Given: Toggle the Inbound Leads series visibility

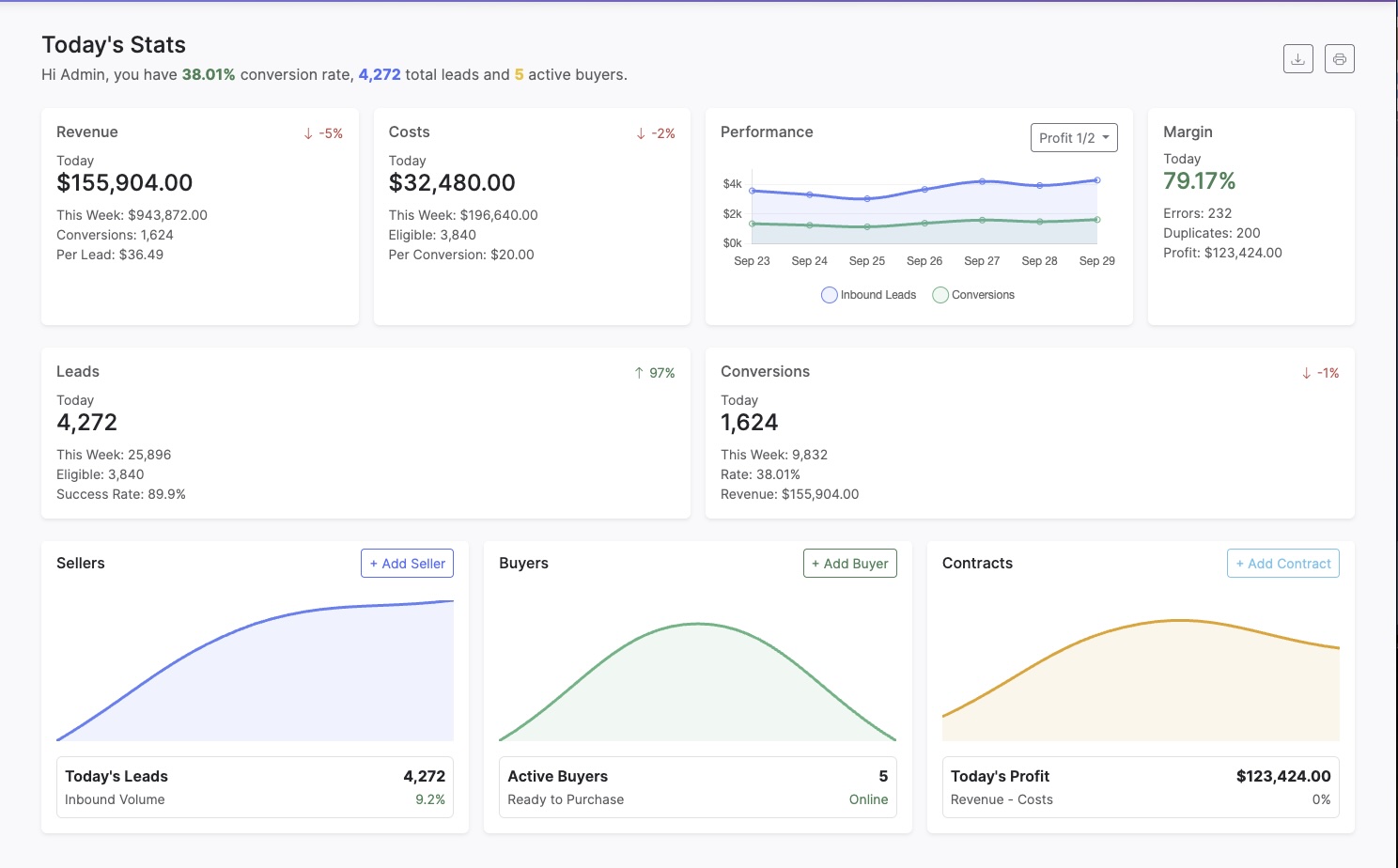Looking at the screenshot, I should point(830,295).
